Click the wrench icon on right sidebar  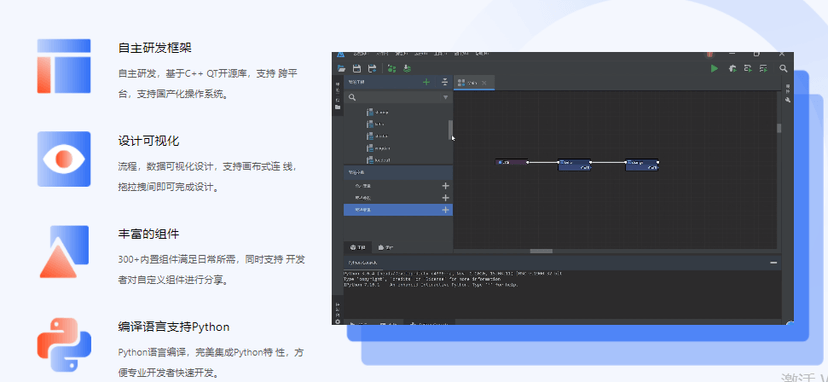(788, 100)
